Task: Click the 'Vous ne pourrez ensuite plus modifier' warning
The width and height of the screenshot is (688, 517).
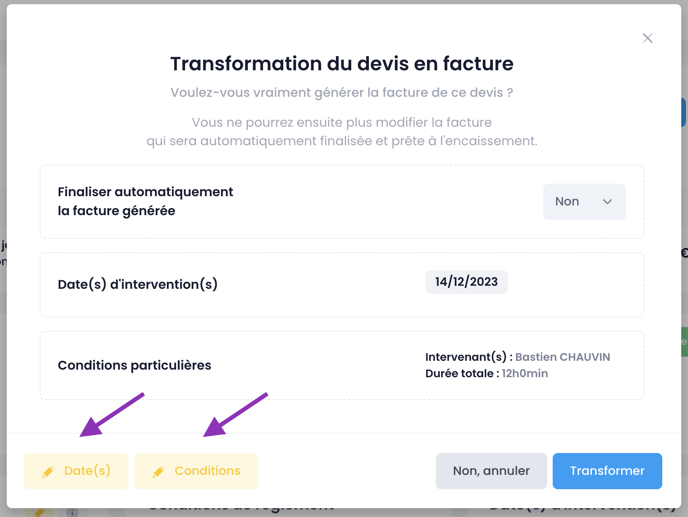Action: point(342,132)
